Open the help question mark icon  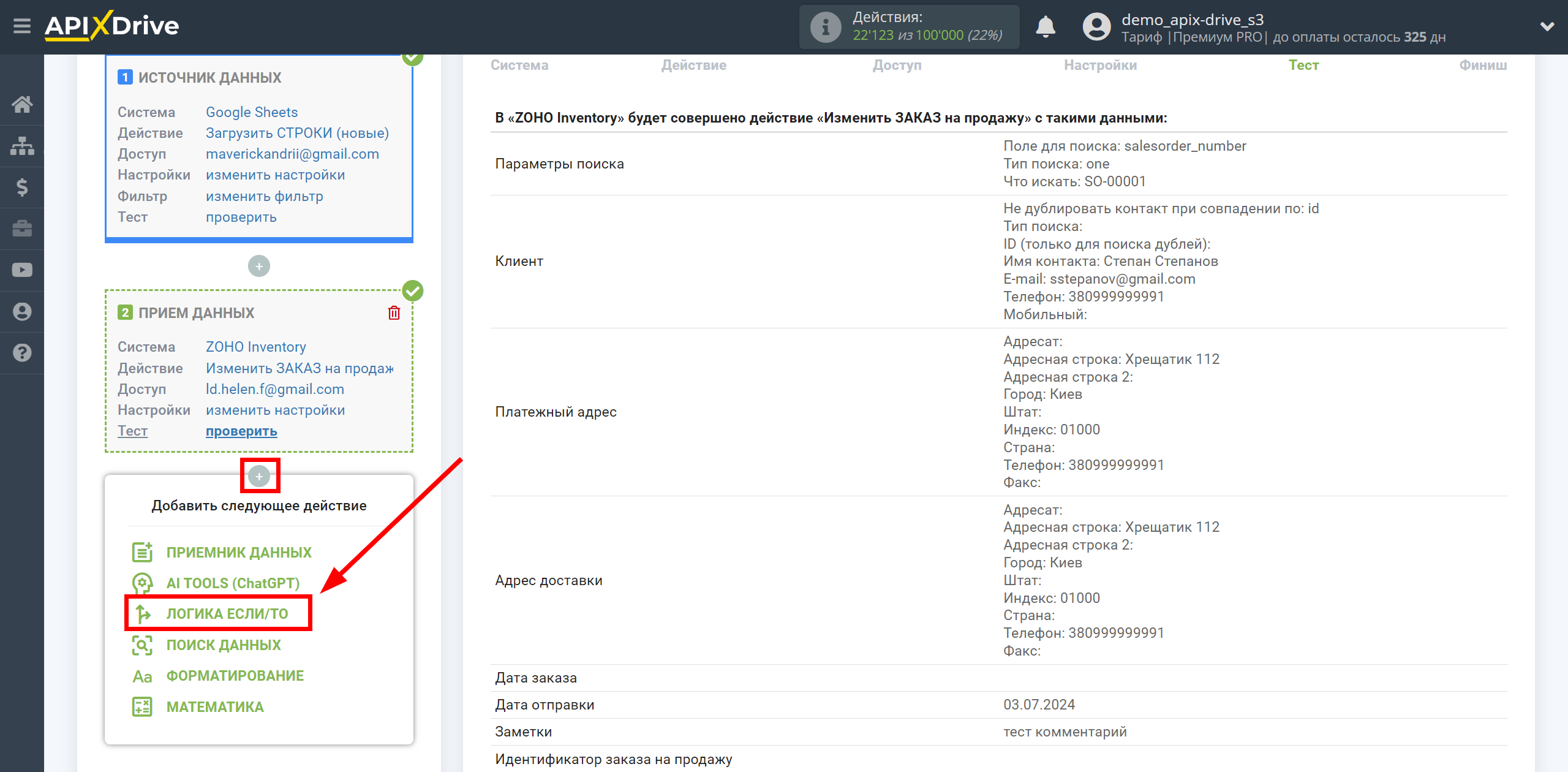tap(22, 353)
